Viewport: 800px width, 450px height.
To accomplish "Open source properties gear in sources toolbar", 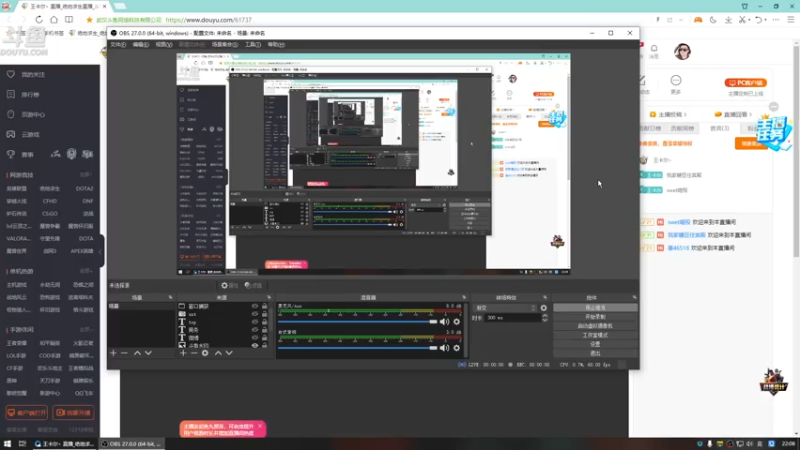I will click(x=205, y=353).
